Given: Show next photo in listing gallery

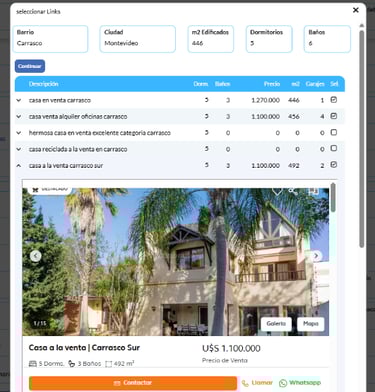Looking at the screenshot, I should point(316,256).
